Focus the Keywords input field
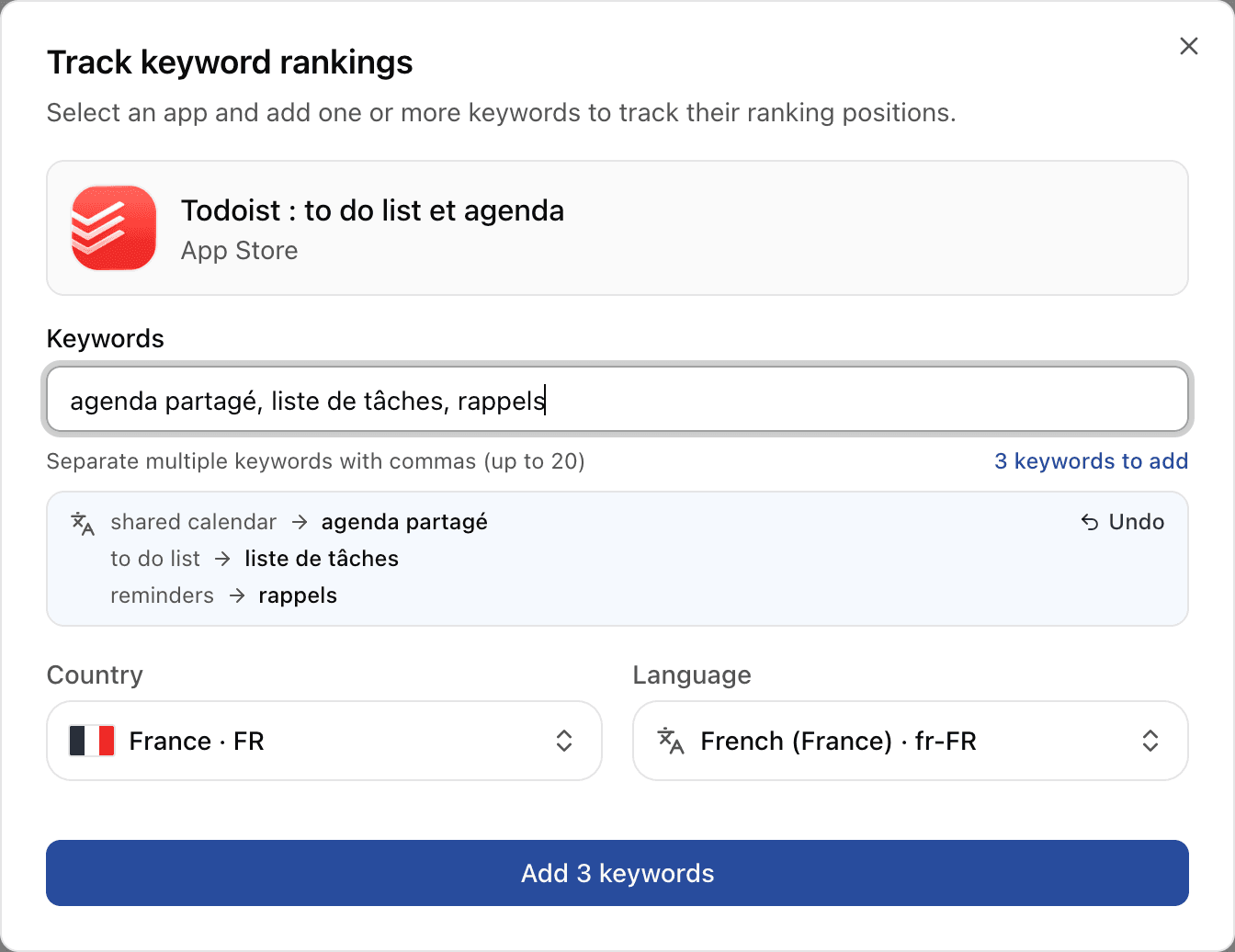The image size is (1235, 952). click(617, 400)
